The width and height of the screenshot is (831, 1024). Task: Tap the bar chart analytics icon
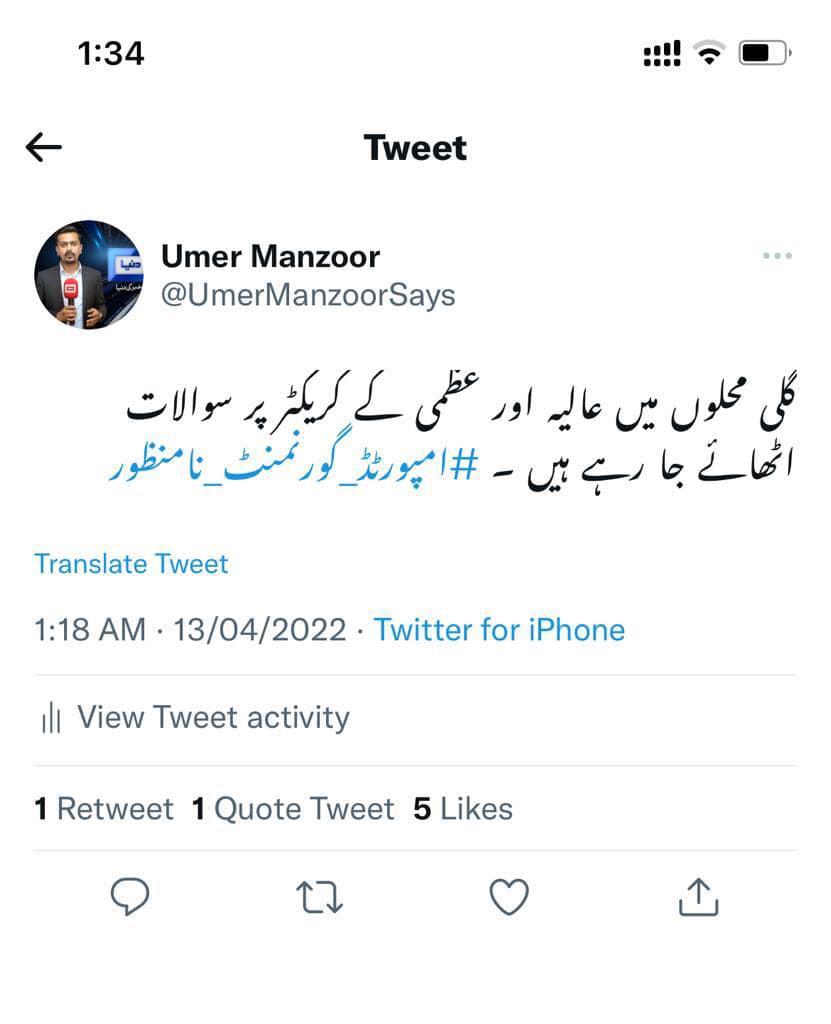[x=51, y=718]
